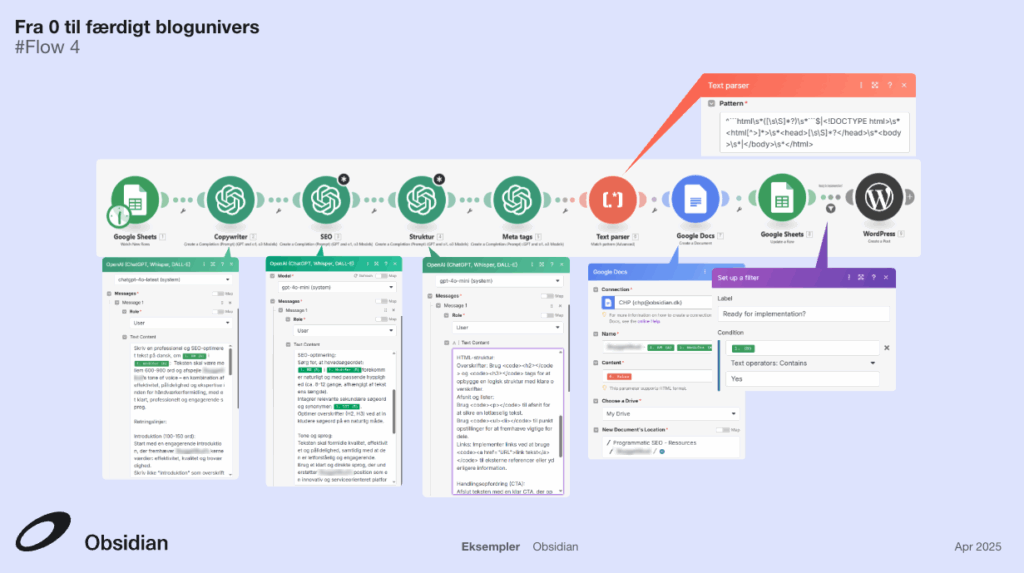
Task: Click the clock schedule icon on Google Sheets
Action: (x=119, y=216)
